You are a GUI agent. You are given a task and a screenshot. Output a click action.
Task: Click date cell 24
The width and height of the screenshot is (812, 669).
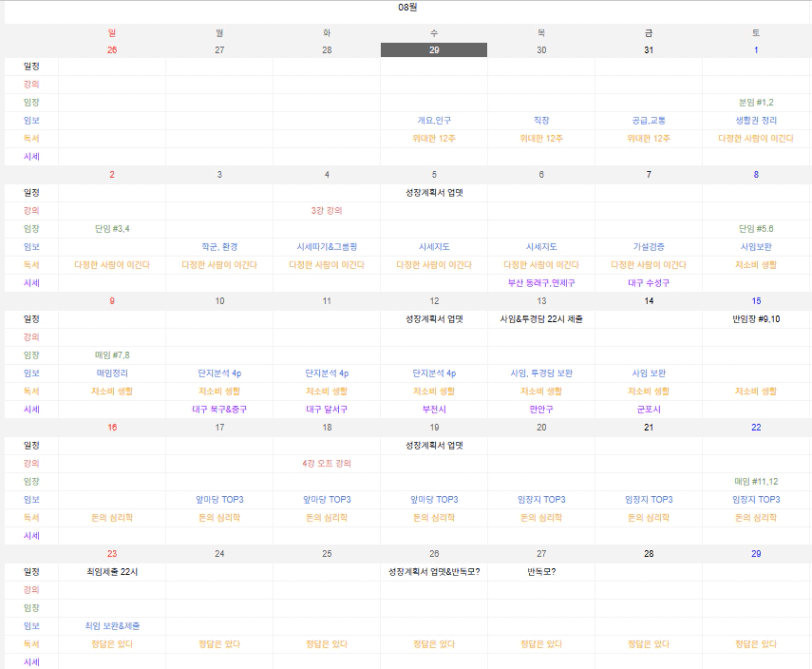pos(220,554)
